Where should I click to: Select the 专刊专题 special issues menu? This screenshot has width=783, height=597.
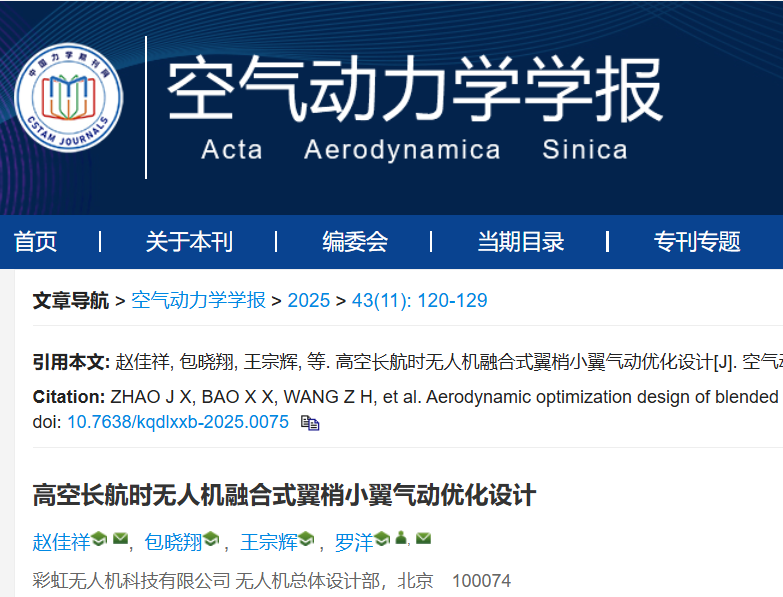coord(697,242)
